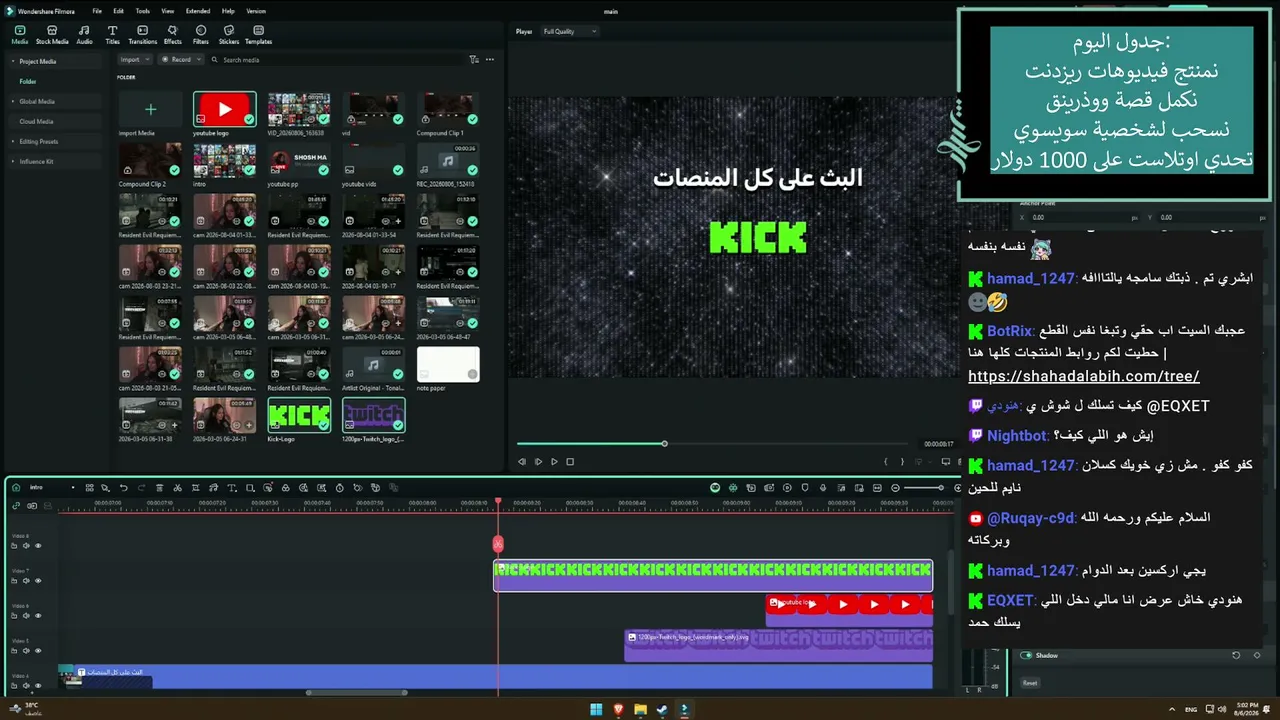Expand the Global Media section

coord(13,102)
